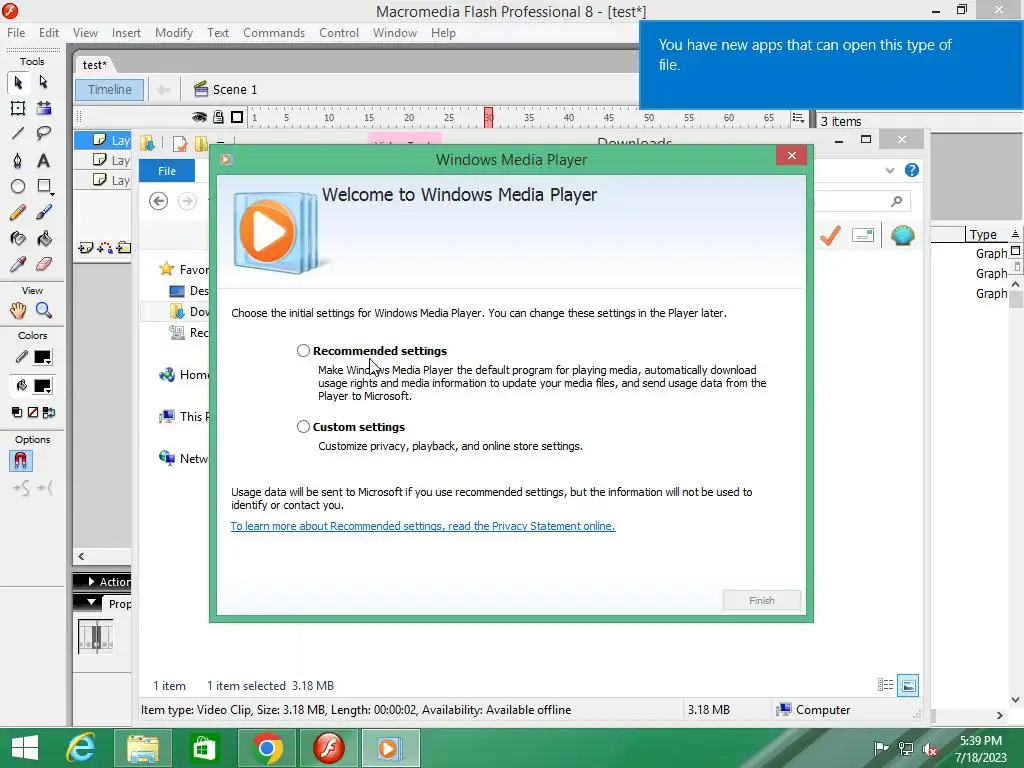Select the Ink Bottle tool
The height and width of the screenshot is (768, 1024).
click(x=18, y=238)
